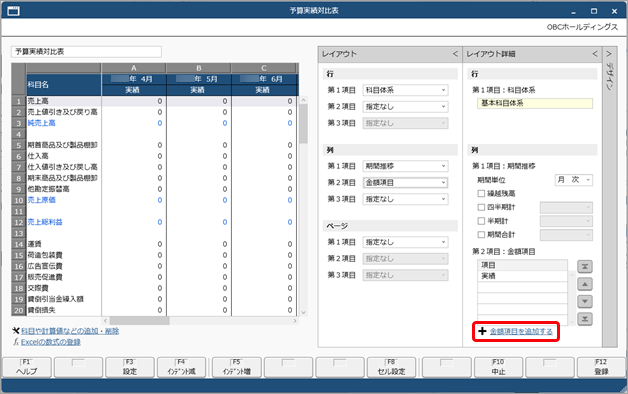Open the 期間単位 月次 dropdown
Screen dimensions: 628x394
pyautogui.click(x=574, y=180)
